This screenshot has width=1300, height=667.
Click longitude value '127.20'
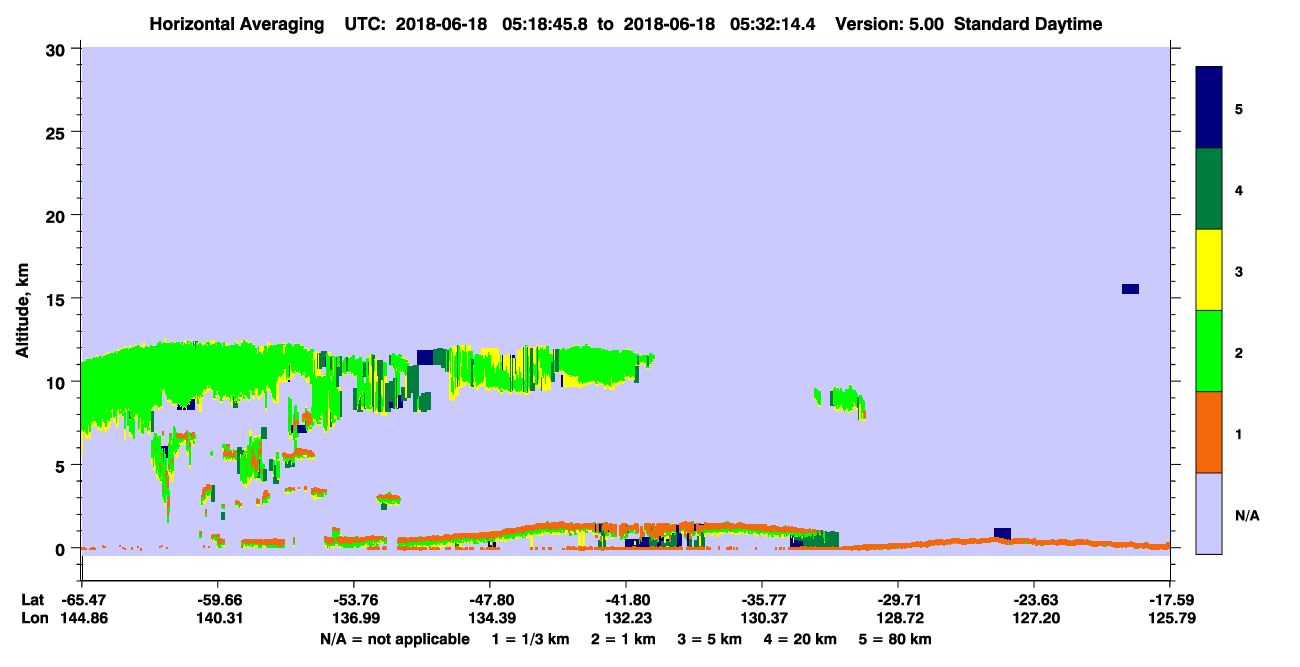(1034, 618)
